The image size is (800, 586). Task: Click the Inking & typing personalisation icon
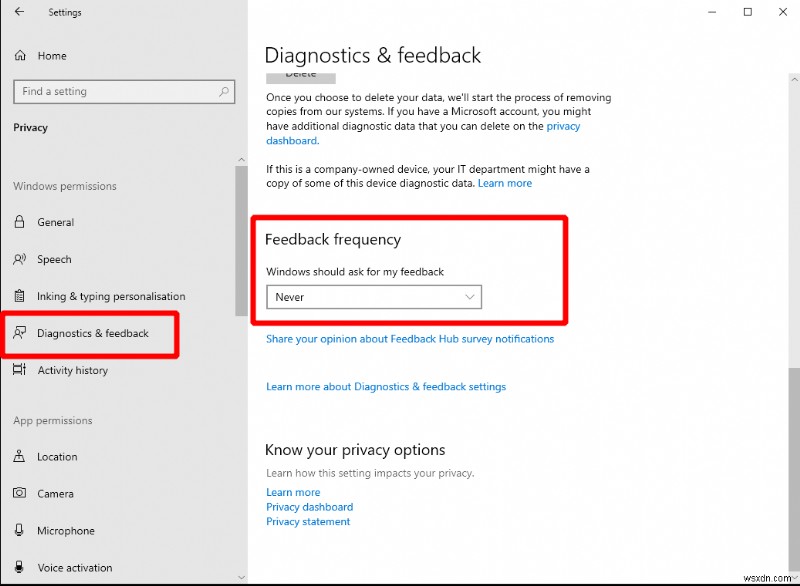click(22, 296)
